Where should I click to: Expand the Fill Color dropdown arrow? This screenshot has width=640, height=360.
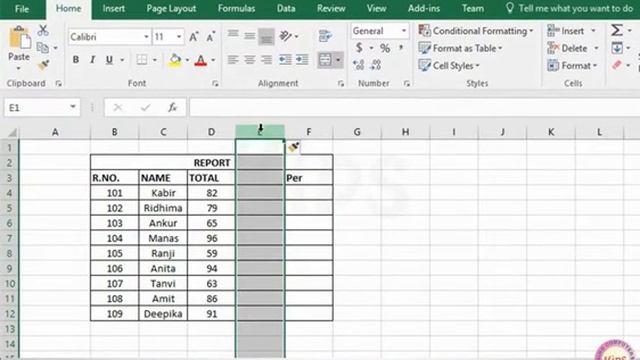[187, 60]
